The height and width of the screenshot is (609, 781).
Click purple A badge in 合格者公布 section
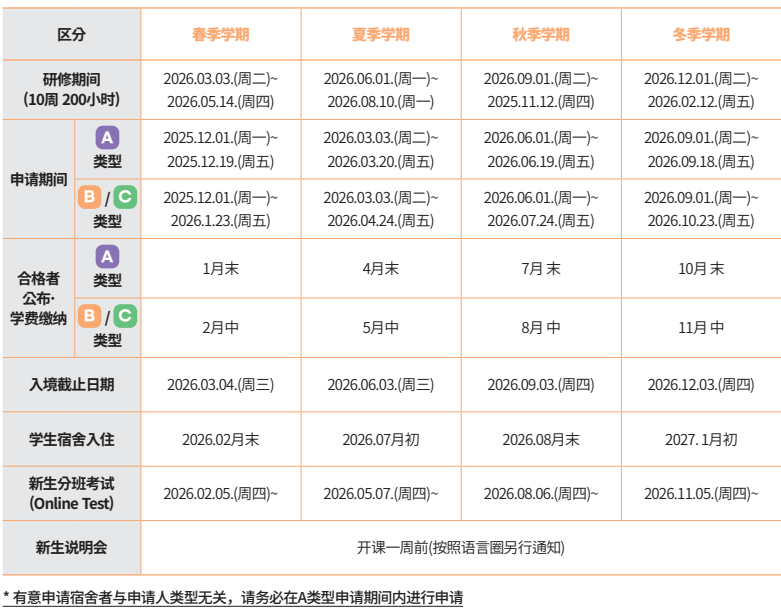tap(107, 256)
